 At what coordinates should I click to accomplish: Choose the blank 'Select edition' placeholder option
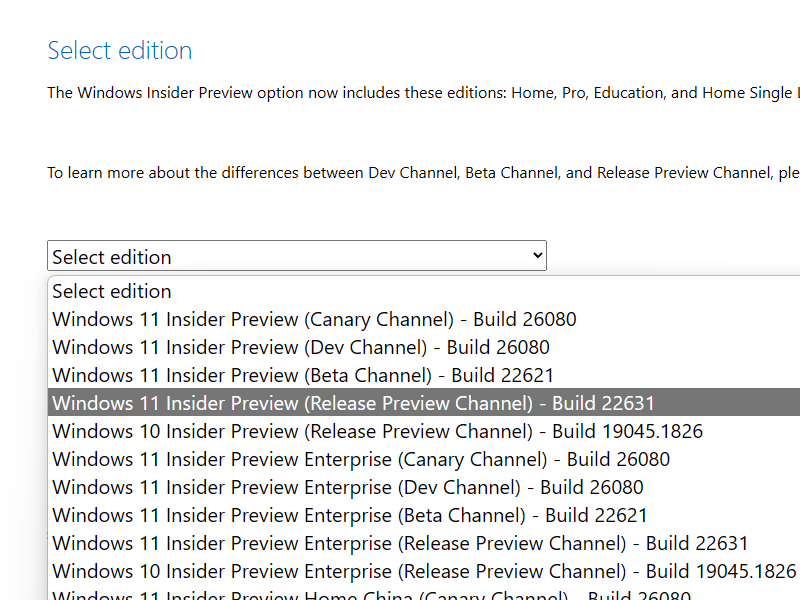pos(112,291)
